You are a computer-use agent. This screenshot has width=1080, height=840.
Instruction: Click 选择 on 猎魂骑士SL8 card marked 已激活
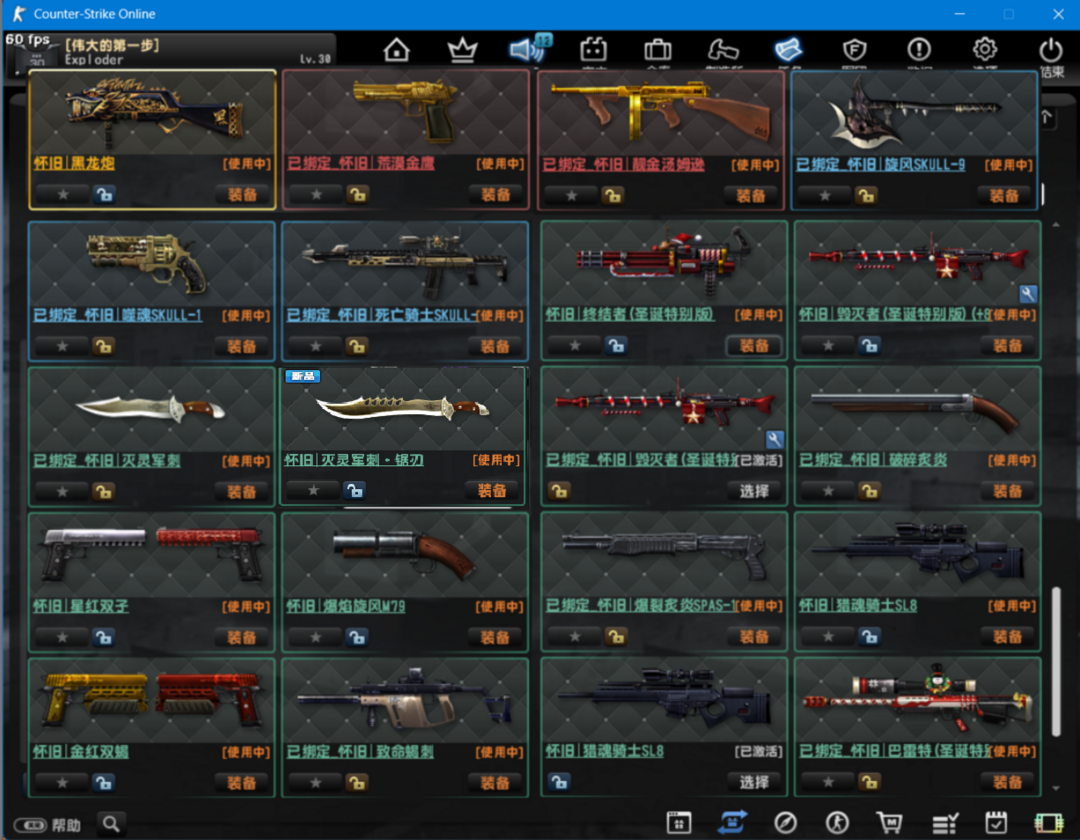(x=754, y=782)
